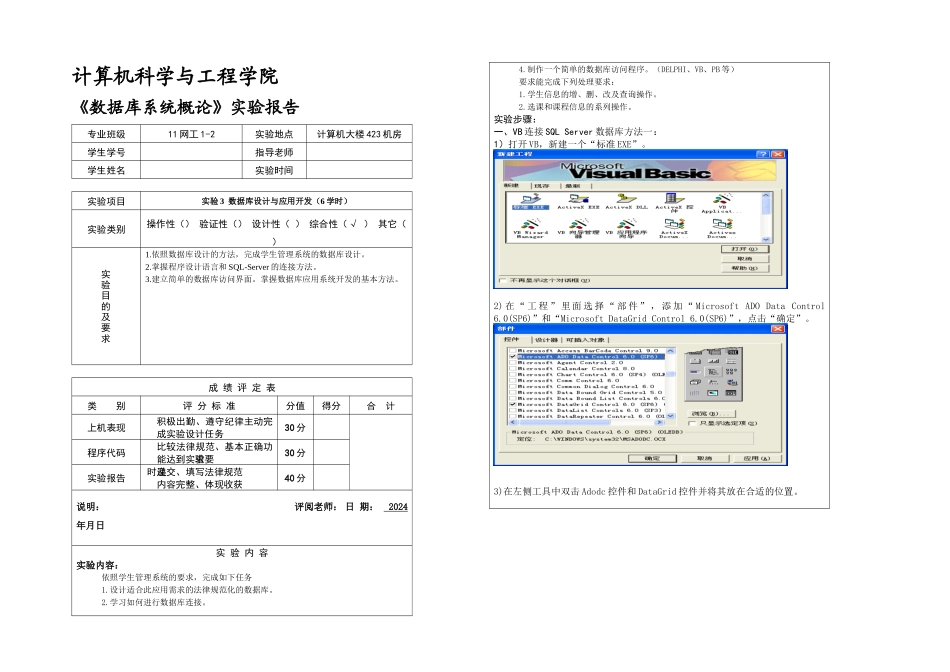
Task: Click 取消 in the 新建工程 dialog
Action: pyautogui.click(x=745, y=259)
